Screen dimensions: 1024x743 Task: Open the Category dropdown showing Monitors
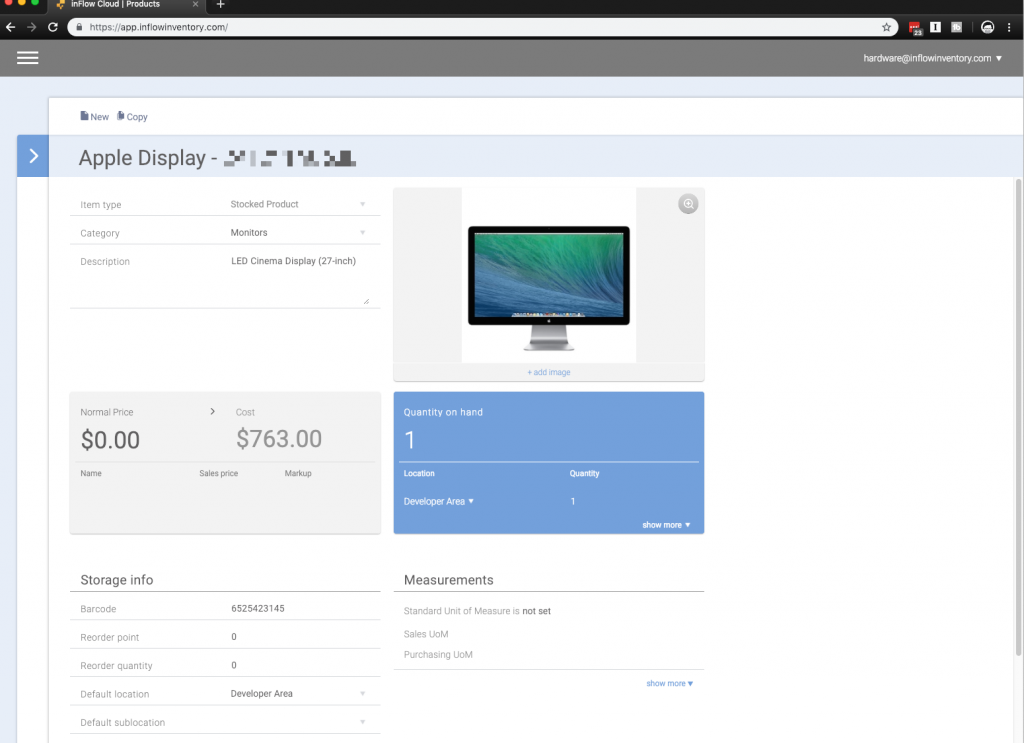pyautogui.click(x=363, y=232)
